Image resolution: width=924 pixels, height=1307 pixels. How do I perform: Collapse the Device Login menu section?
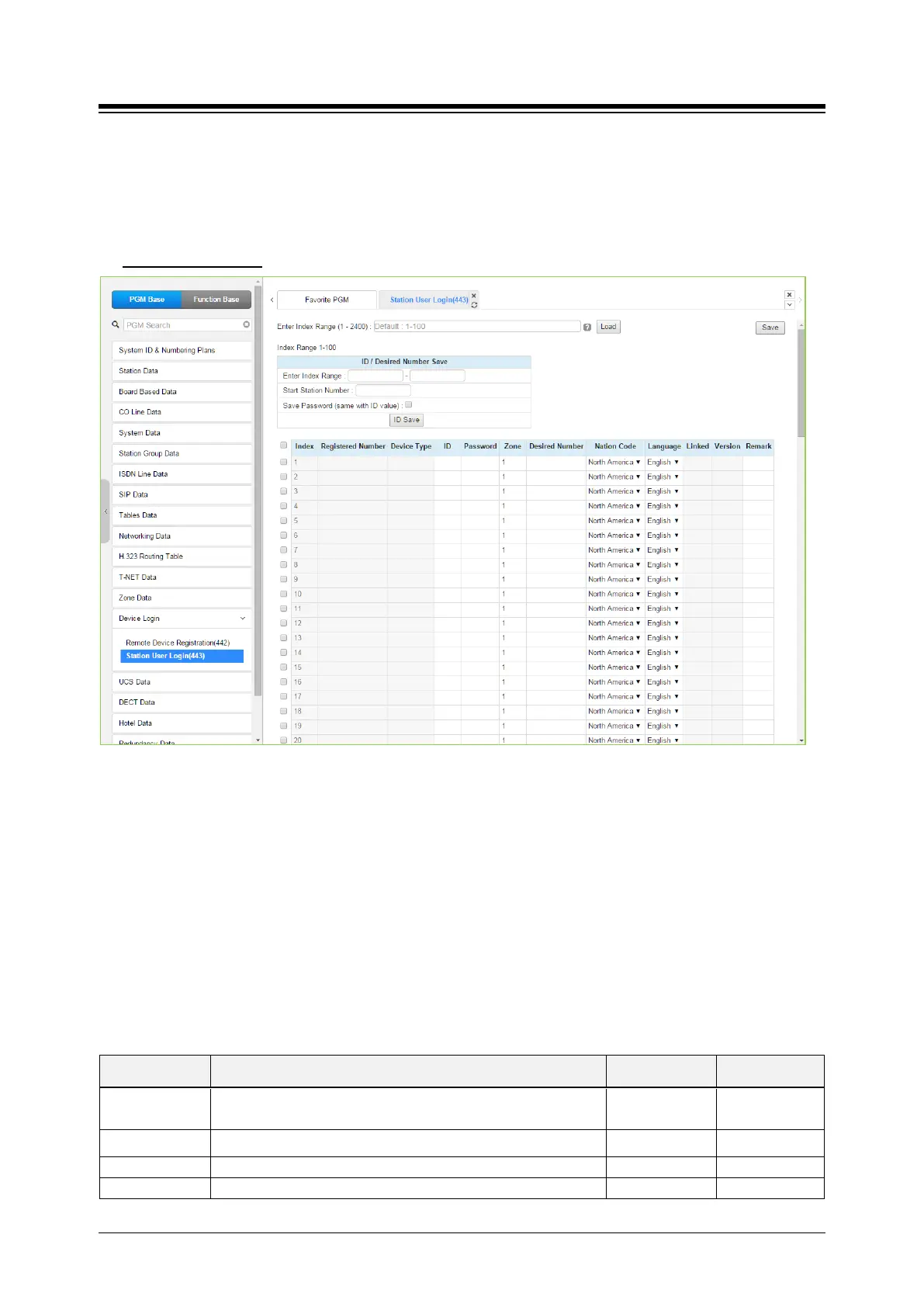point(182,619)
